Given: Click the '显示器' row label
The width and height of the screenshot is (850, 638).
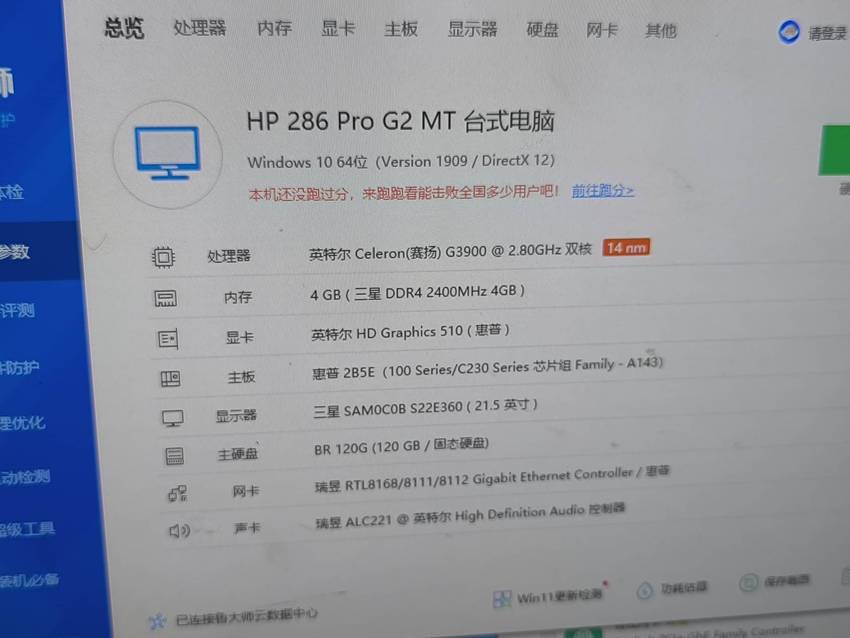Looking at the screenshot, I should (x=236, y=416).
